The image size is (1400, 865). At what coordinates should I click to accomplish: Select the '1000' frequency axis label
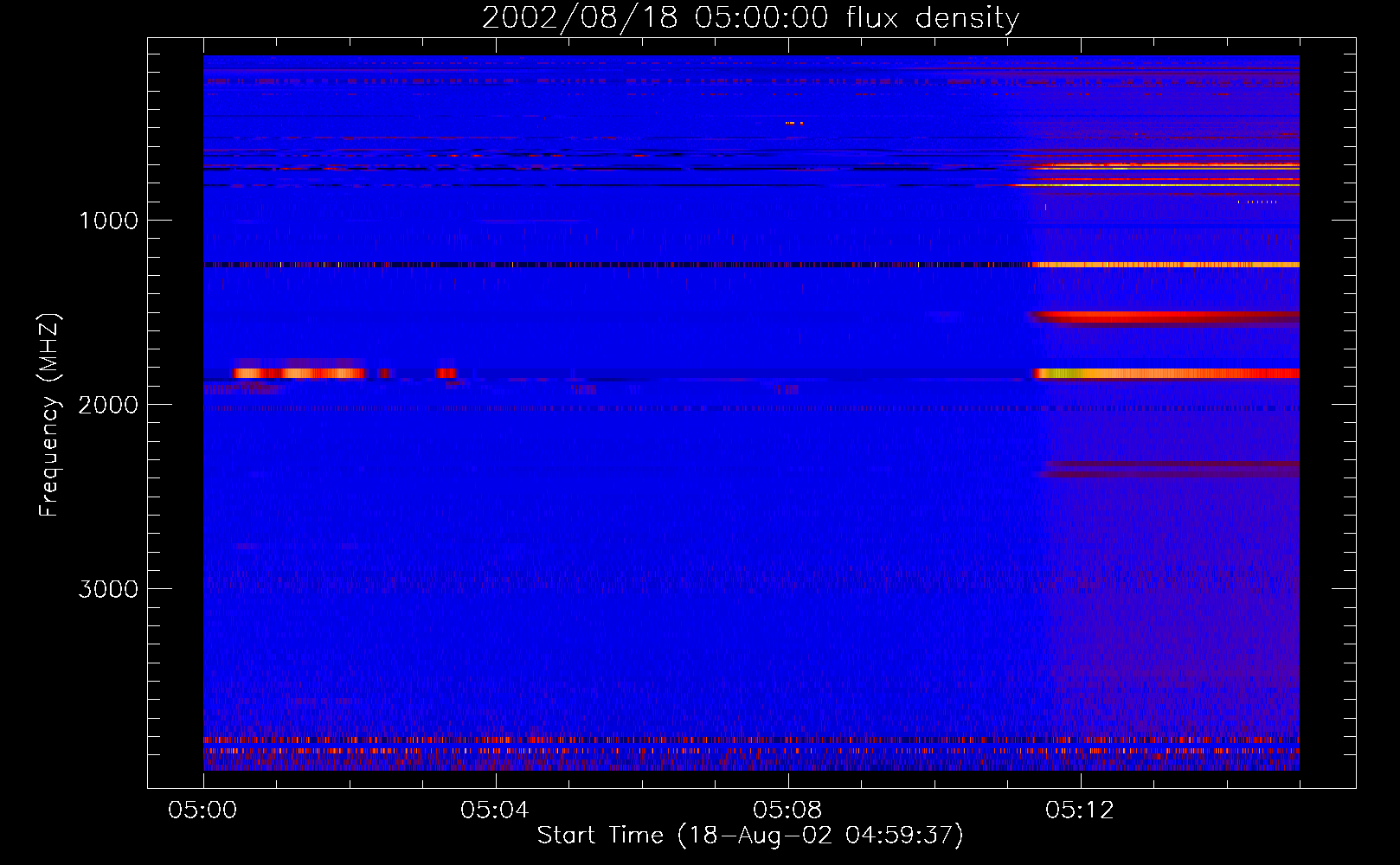pyautogui.click(x=108, y=221)
